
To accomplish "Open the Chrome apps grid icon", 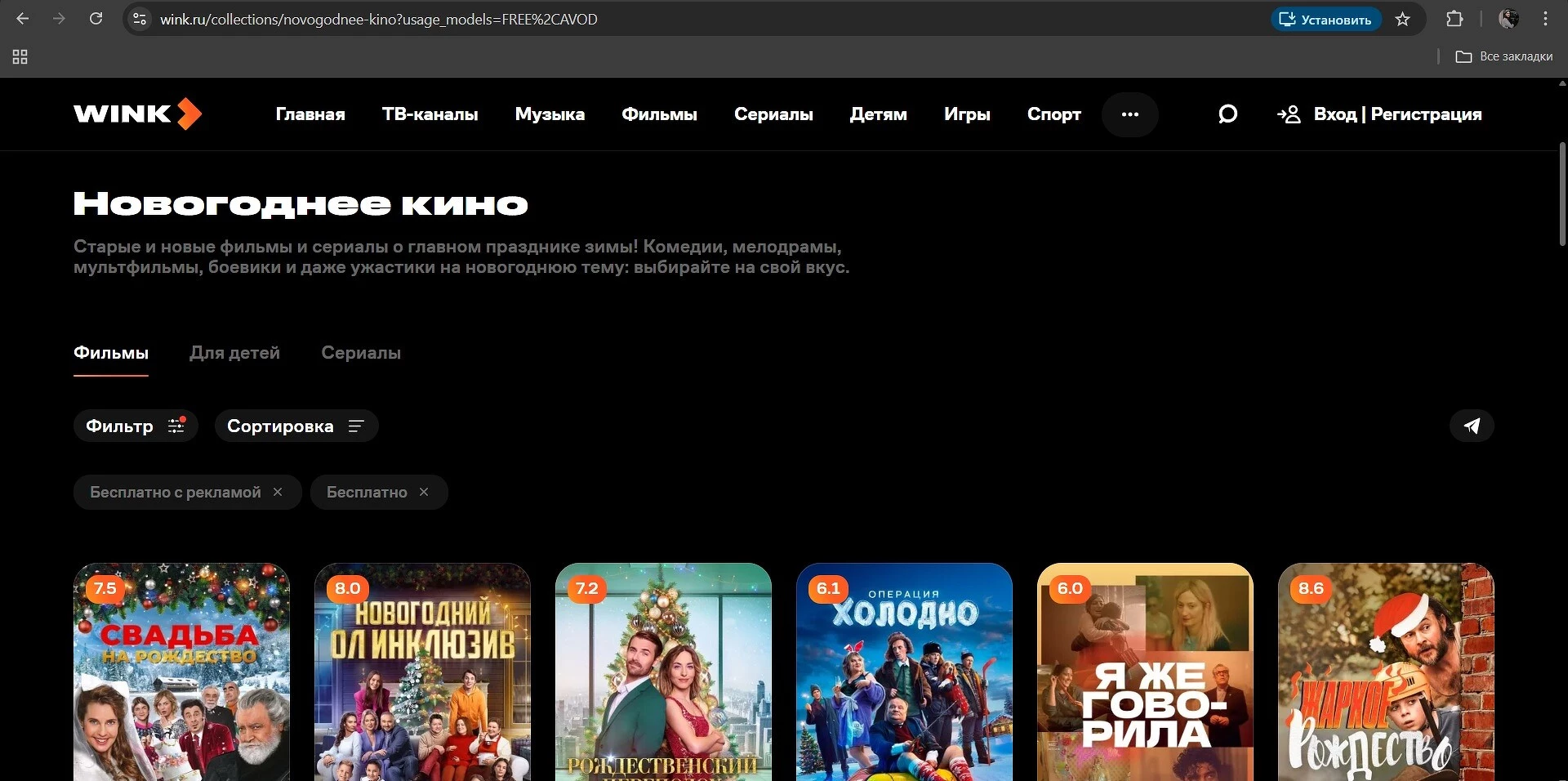I will [20, 56].
